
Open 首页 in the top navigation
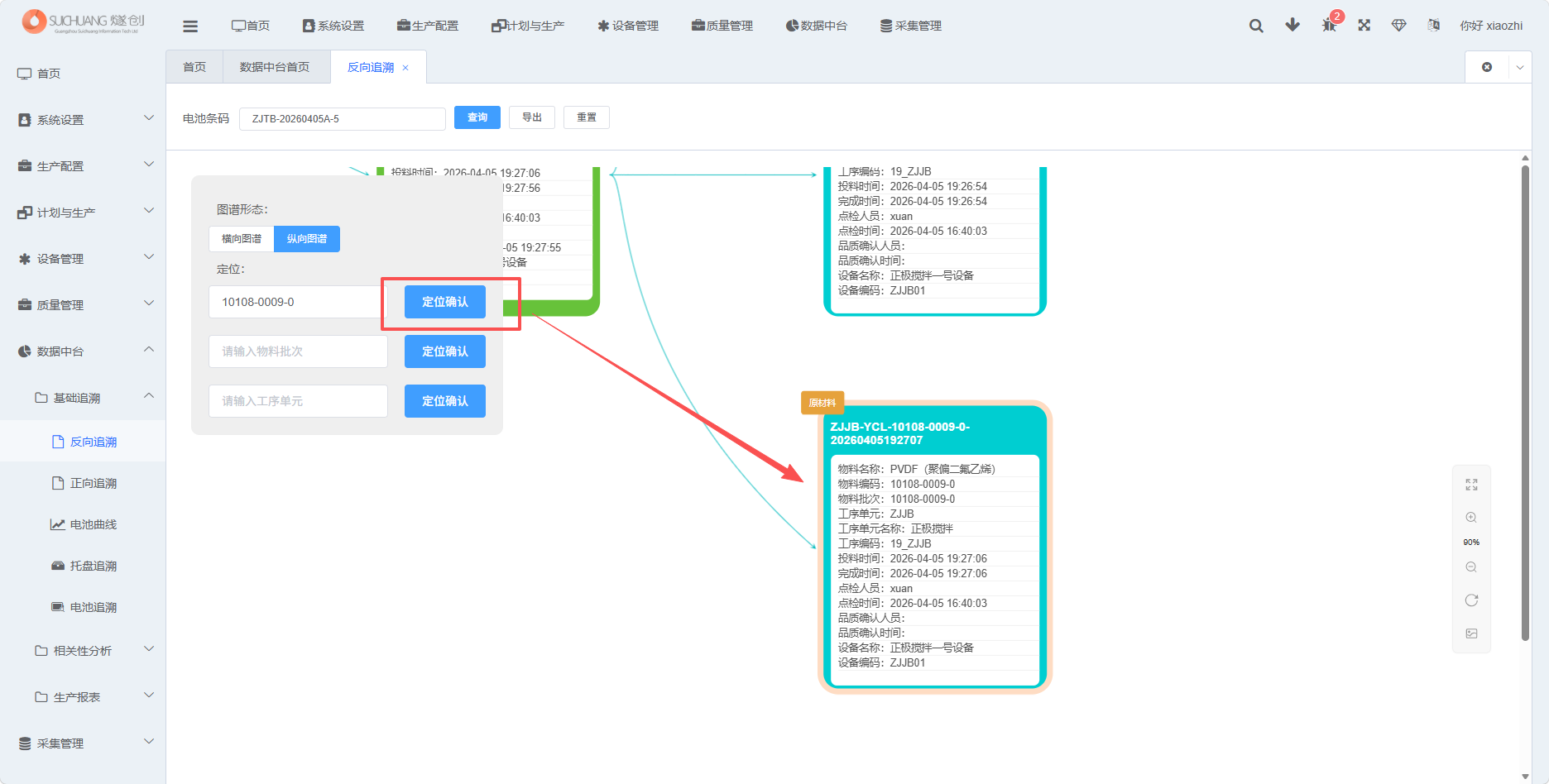(251, 26)
